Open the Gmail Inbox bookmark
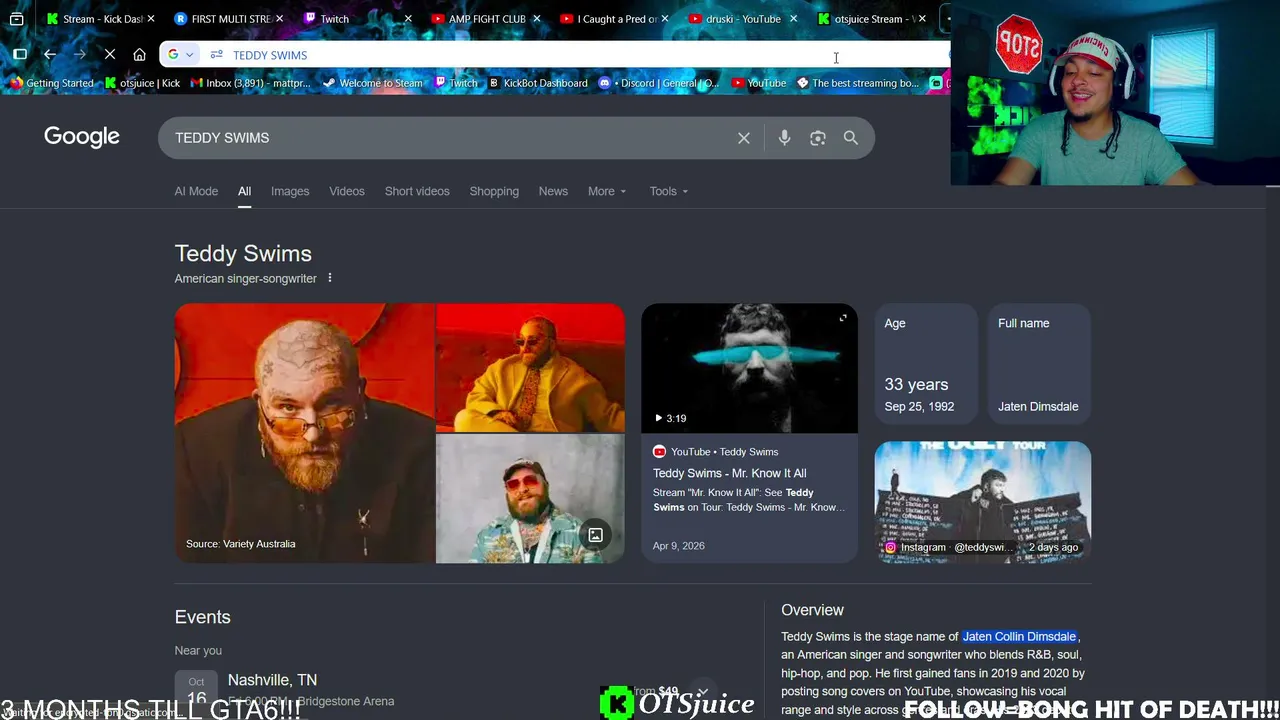This screenshot has width=1280, height=720. click(251, 83)
